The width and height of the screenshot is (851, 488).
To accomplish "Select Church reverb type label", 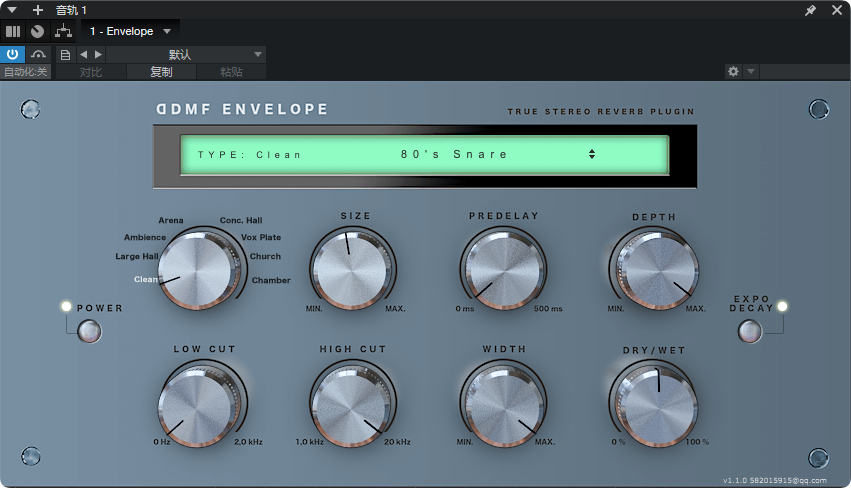I will [x=265, y=256].
